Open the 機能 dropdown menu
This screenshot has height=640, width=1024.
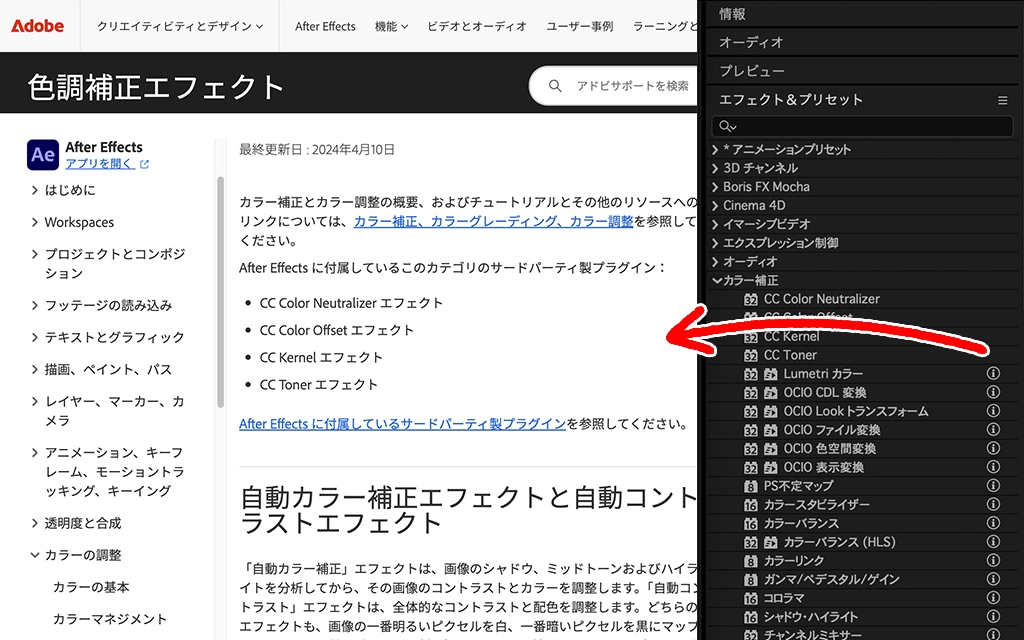tap(391, 26)
